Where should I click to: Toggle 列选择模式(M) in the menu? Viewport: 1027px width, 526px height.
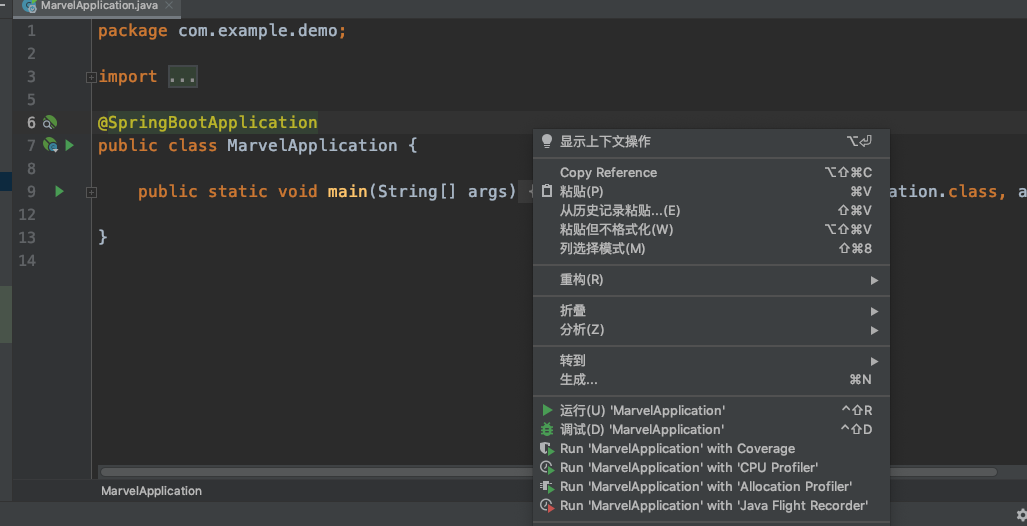tap(711, 248)
